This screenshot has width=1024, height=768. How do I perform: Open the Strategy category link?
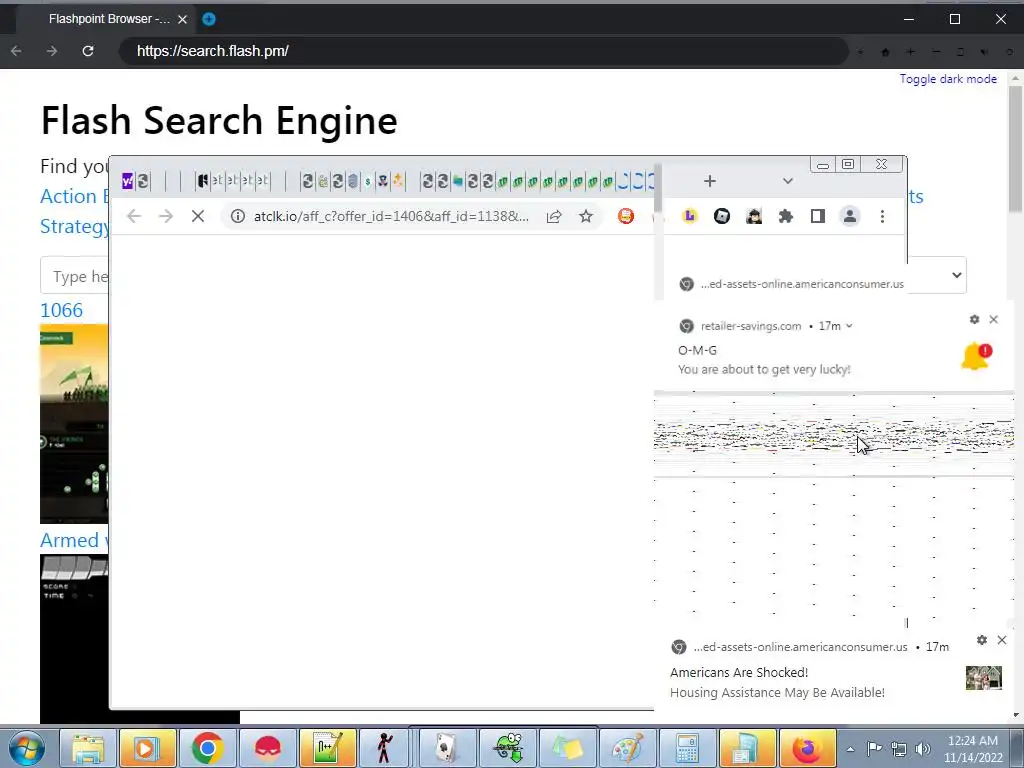point(74,227)
